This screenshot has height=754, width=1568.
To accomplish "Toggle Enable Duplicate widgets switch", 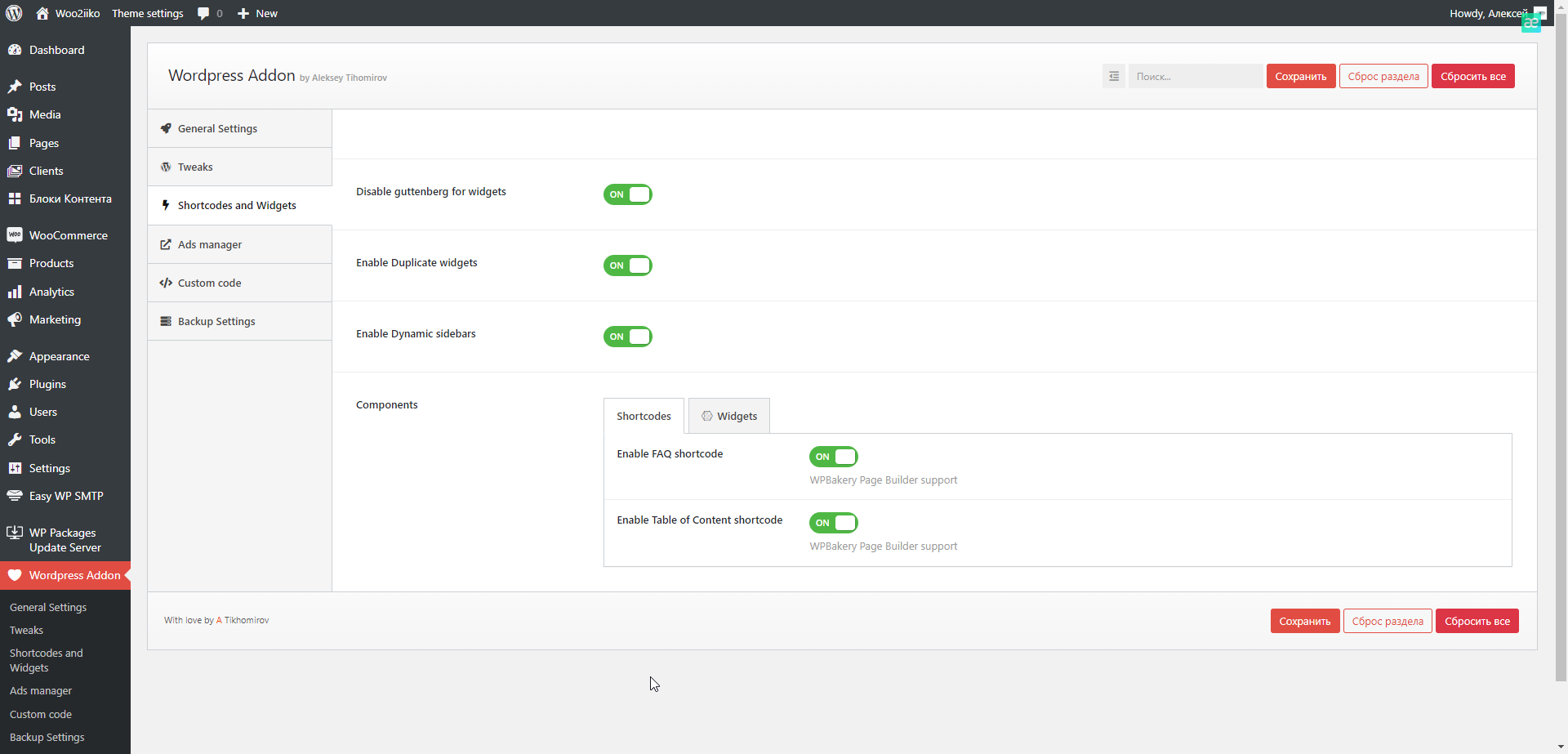I will click(628, 265).
